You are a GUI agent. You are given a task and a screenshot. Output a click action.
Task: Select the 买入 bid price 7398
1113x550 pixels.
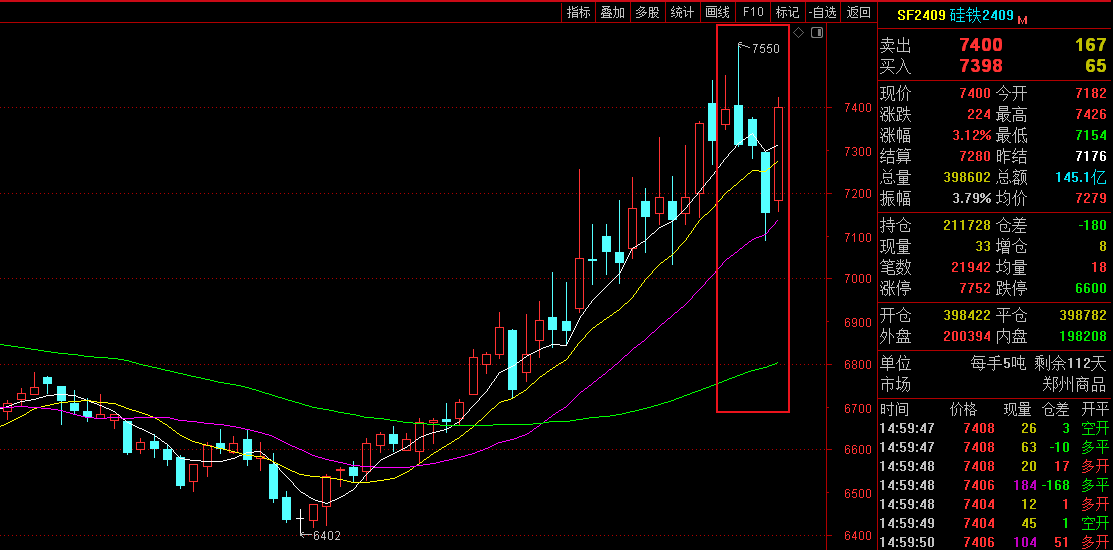979,66
